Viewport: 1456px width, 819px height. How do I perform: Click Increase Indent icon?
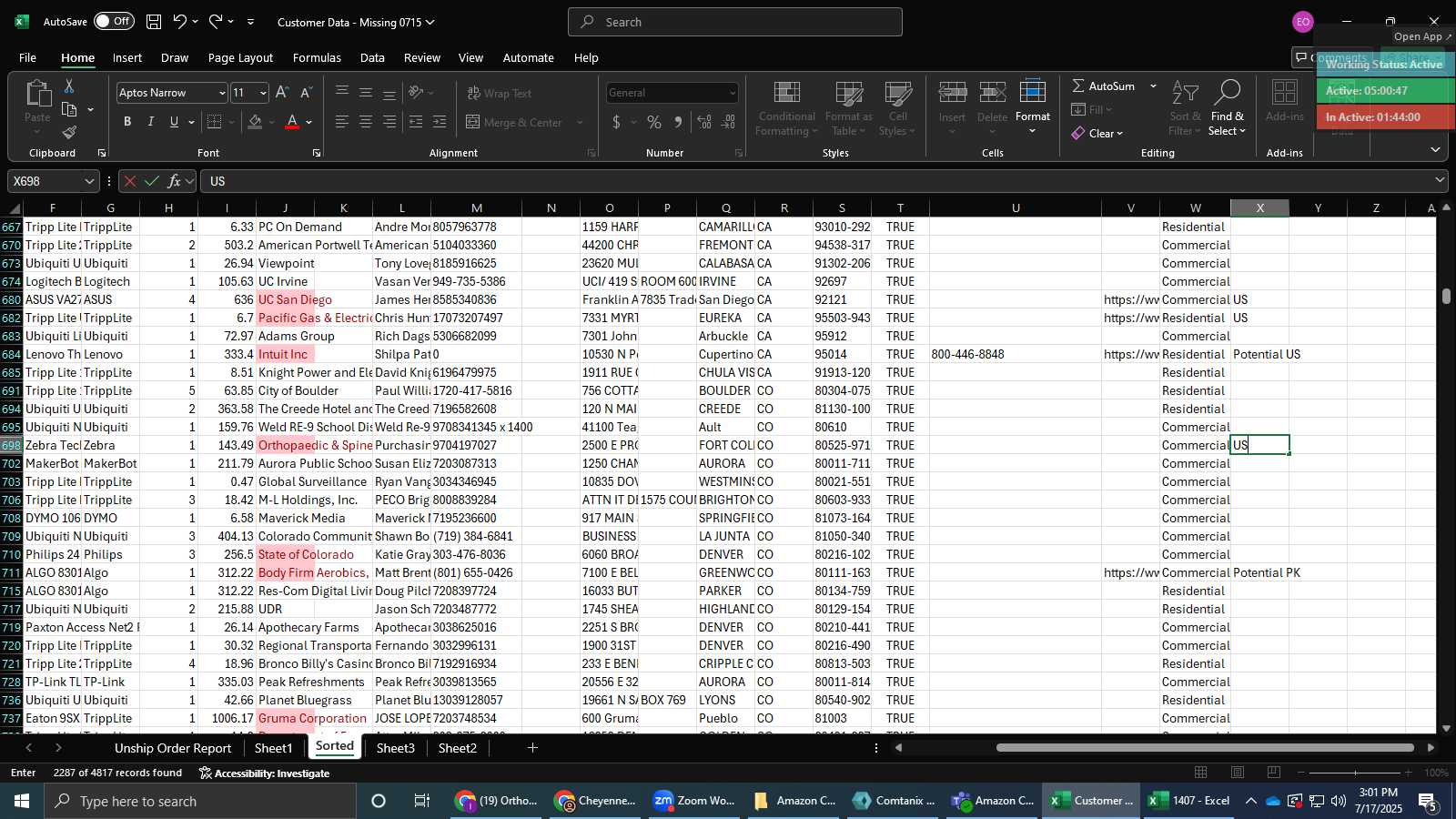[x=440, y=121]
